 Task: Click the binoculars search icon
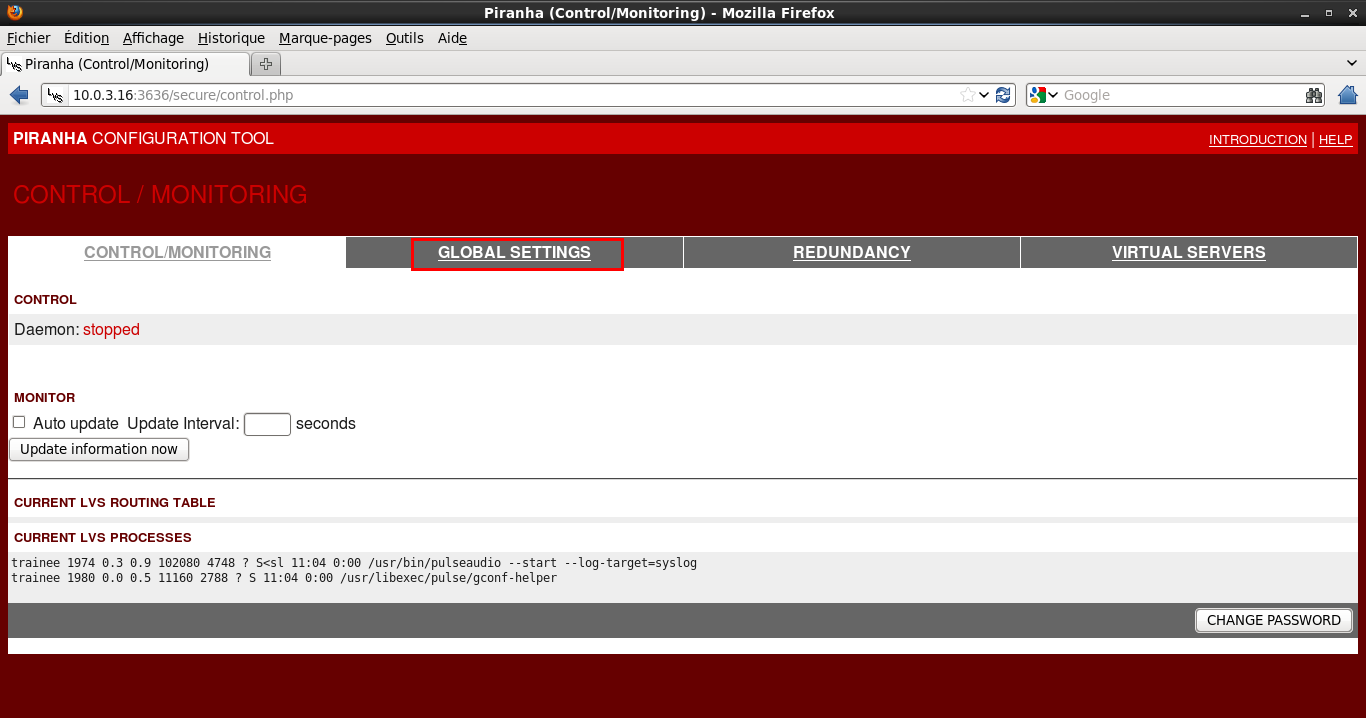click(1314, 95)
